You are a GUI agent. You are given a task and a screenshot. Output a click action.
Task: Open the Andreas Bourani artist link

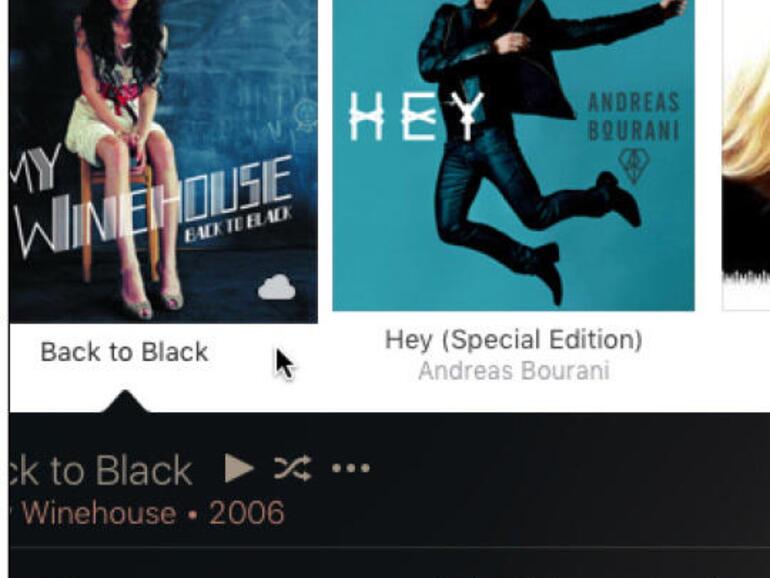click(514, 371)
